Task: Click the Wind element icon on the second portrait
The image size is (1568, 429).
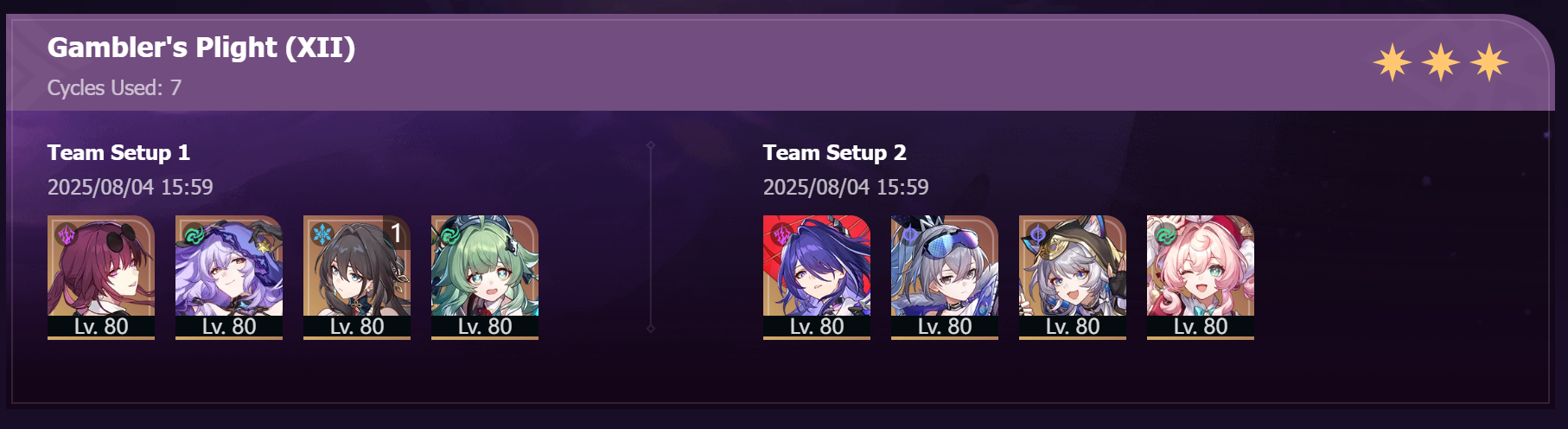Action: (194, 234)
